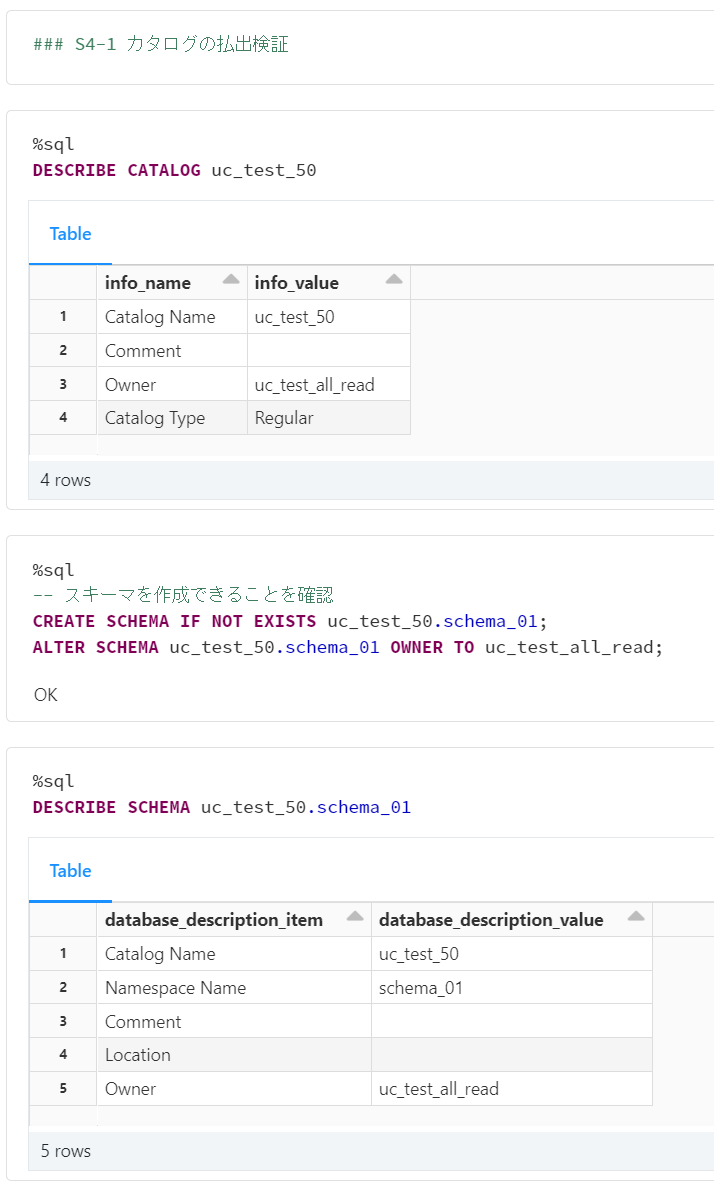714x1192 pixels.
Task: Click the '5 rows' status text
Action: pos(65,1151)
